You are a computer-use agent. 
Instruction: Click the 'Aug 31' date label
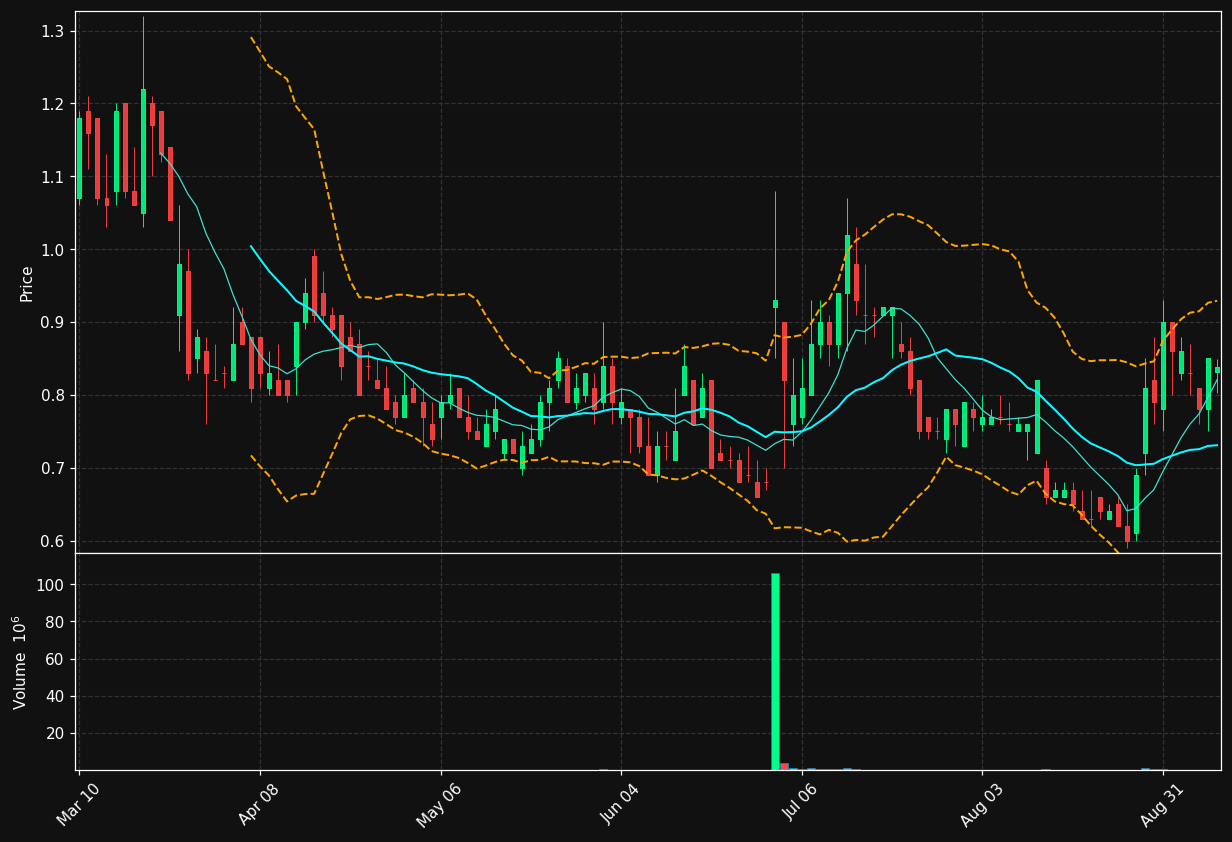(1161, 804)
